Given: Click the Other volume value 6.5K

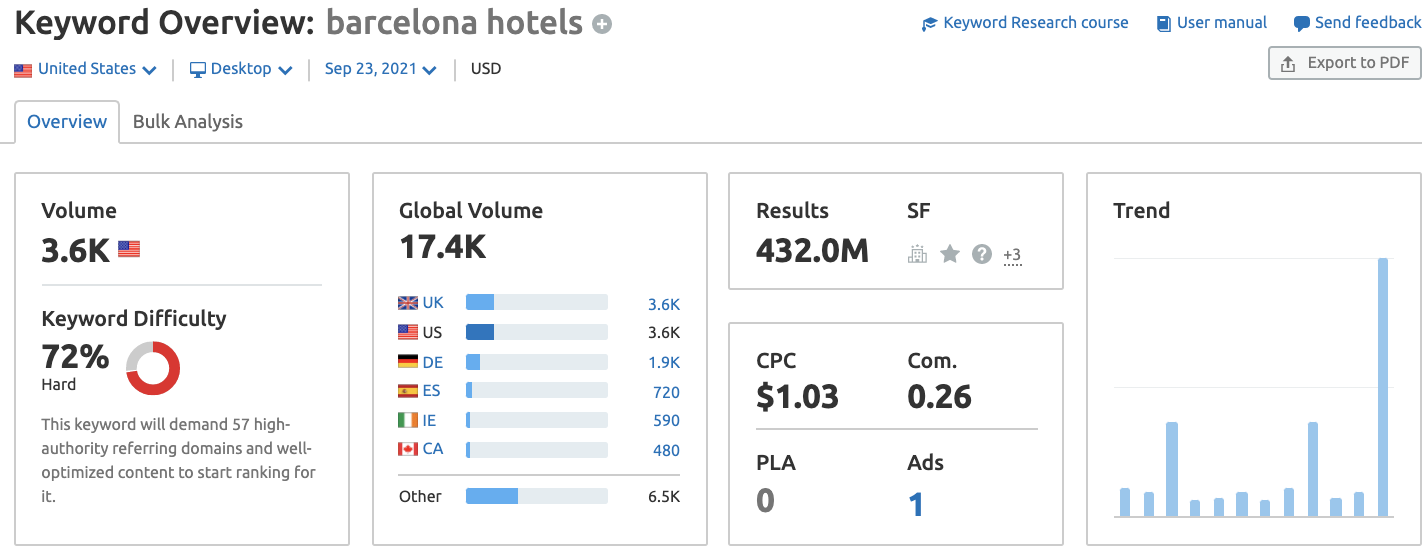Looking at the screenshot, I should point(664,497).
